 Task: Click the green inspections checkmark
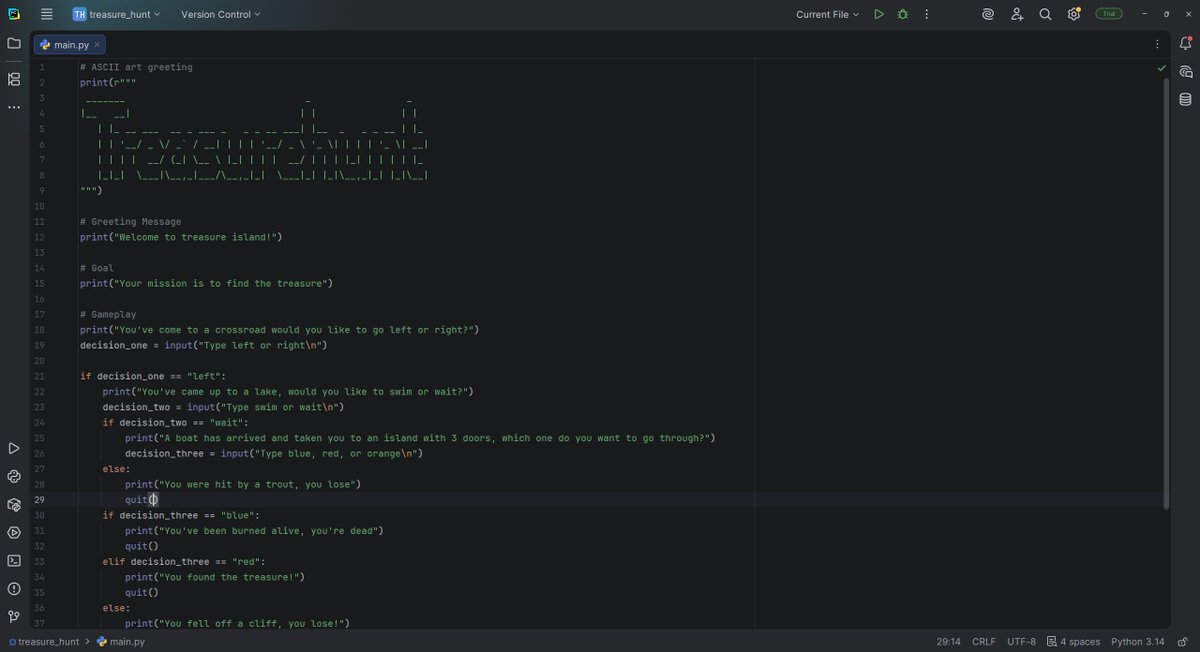1161,68
